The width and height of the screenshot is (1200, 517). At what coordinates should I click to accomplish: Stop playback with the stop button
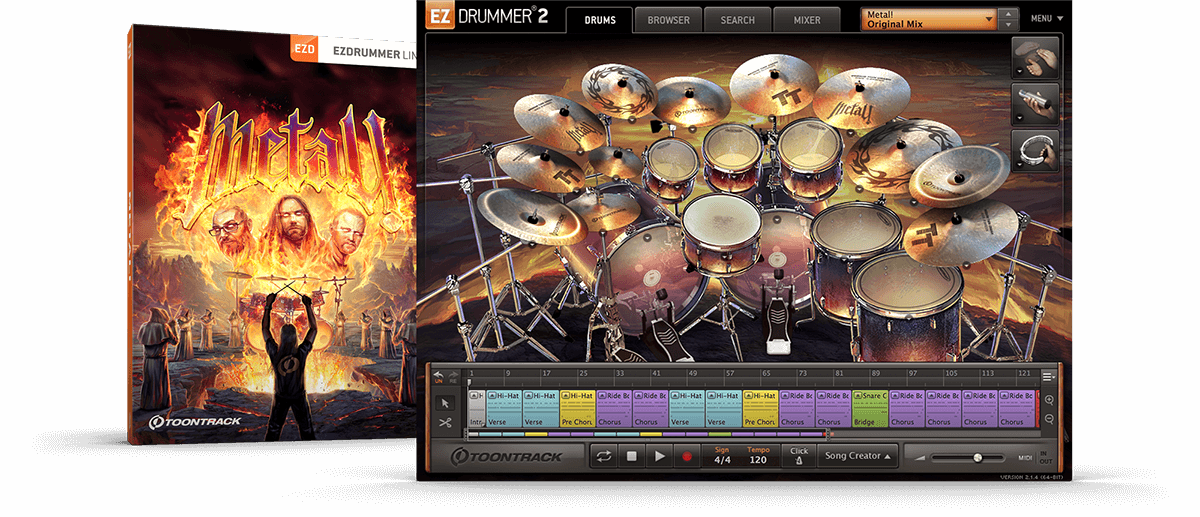(x=632, y=456)
